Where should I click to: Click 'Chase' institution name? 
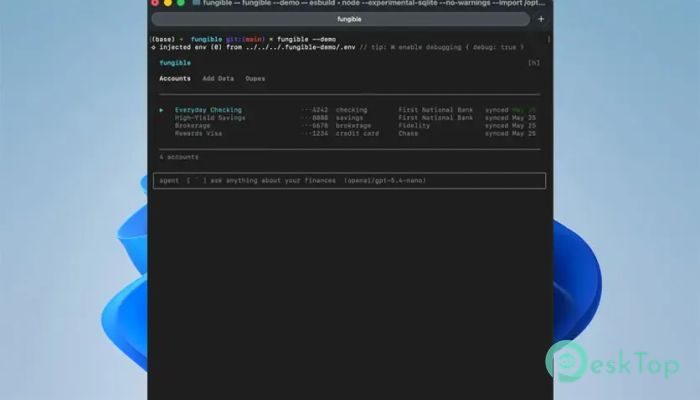pyautogui.click(x=408, y=133)
